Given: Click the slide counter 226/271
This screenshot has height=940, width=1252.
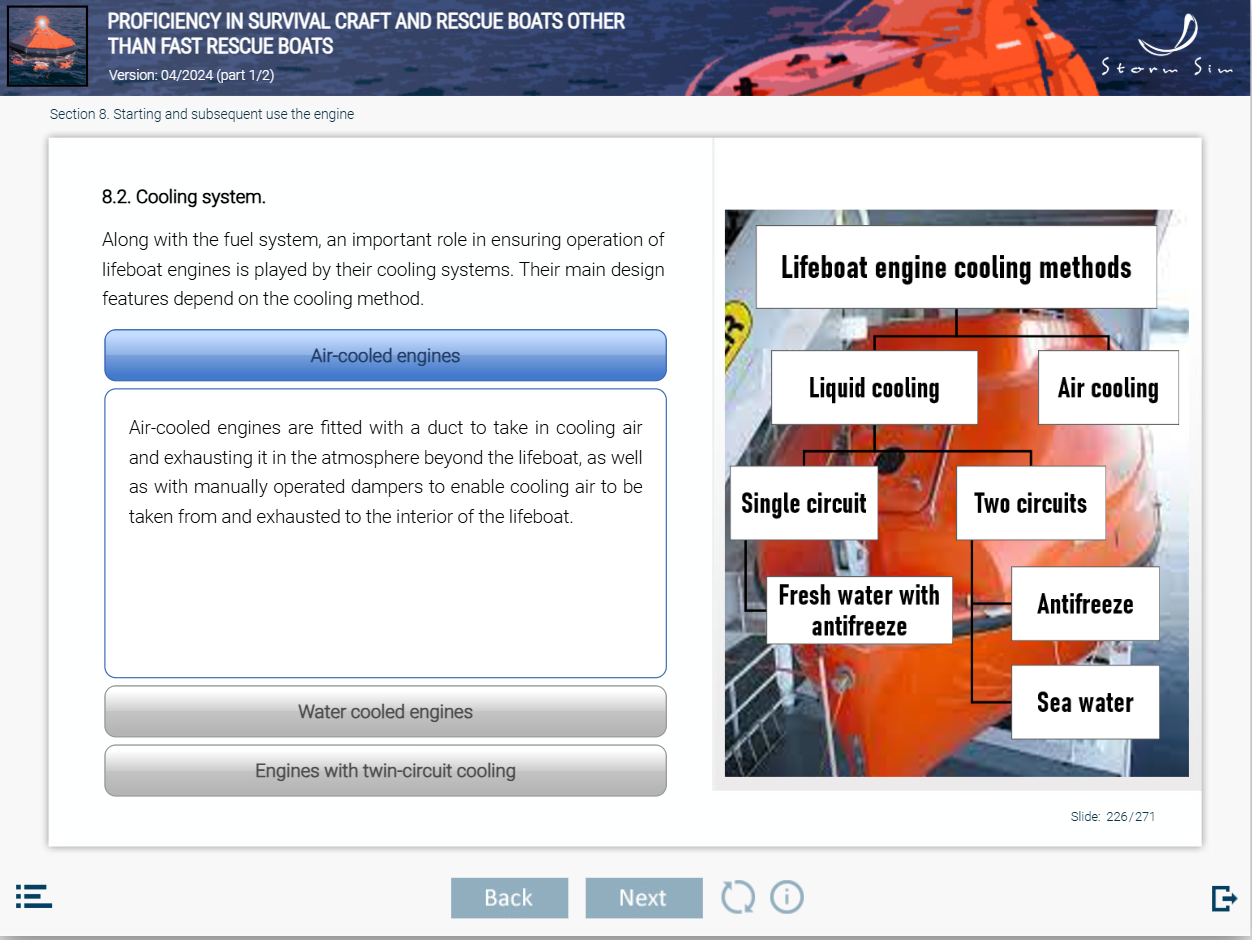Looking at the screenshot, I should click(x=1112, y=817).
